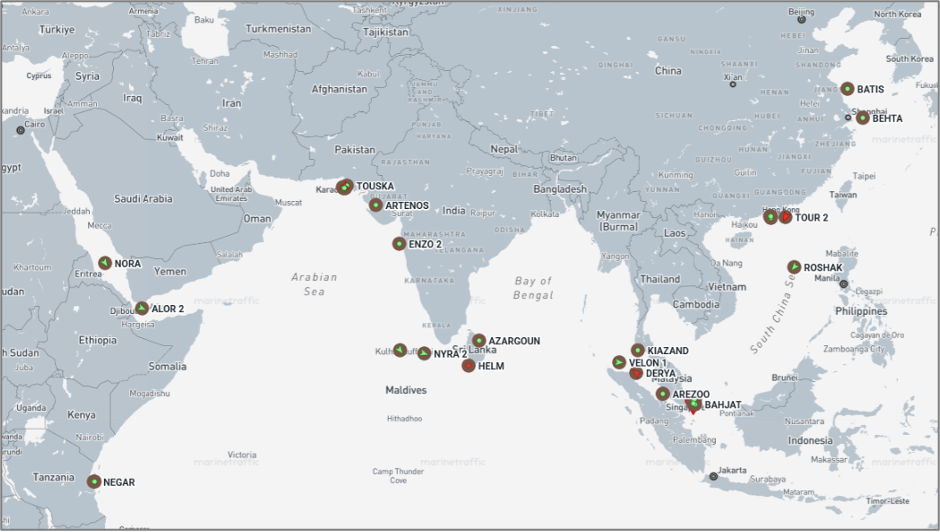Click the 'Philippines' country label
Viewport: 940px width, 532px height.
pyautogui.click(x=861, y=311)
